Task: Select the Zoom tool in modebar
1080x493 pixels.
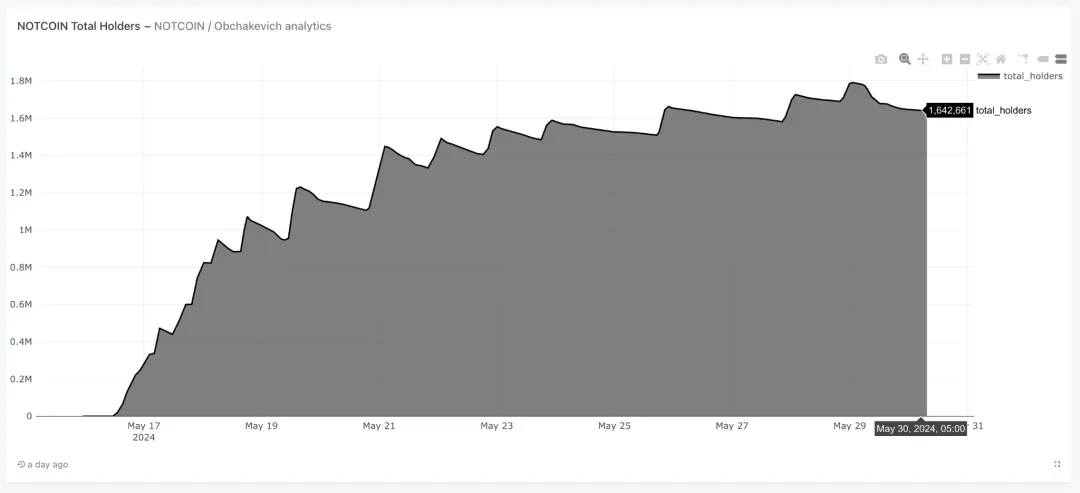Action: [x=905, y=59]
